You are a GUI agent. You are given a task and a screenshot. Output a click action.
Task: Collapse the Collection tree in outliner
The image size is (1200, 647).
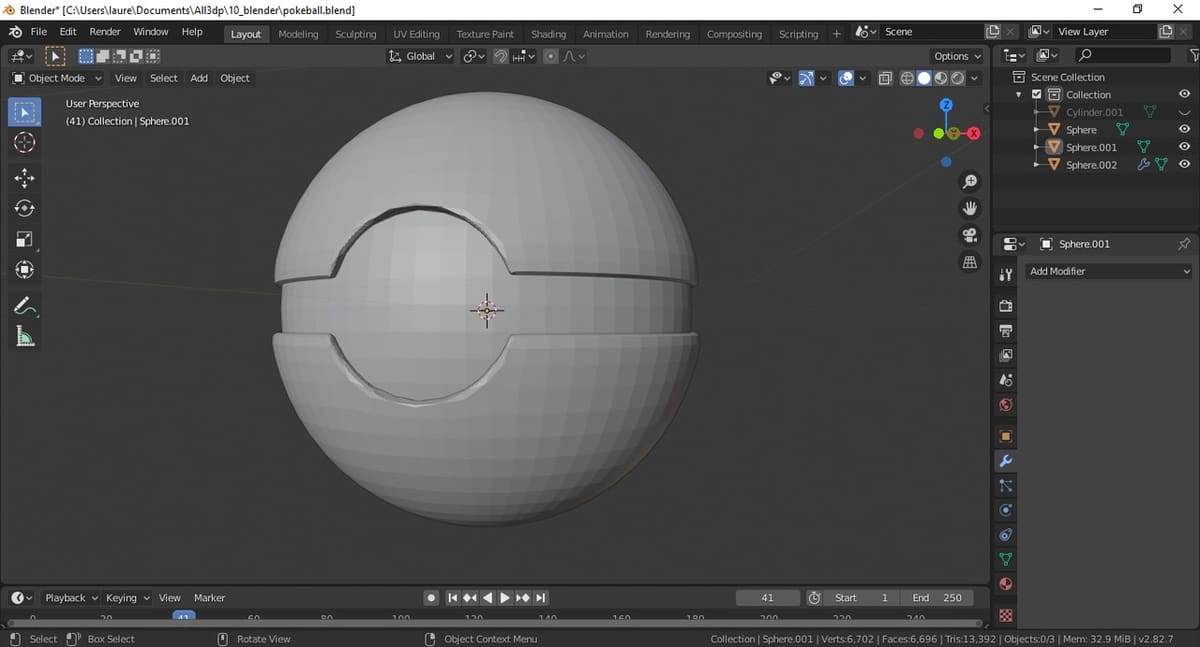pos(1019,95)
